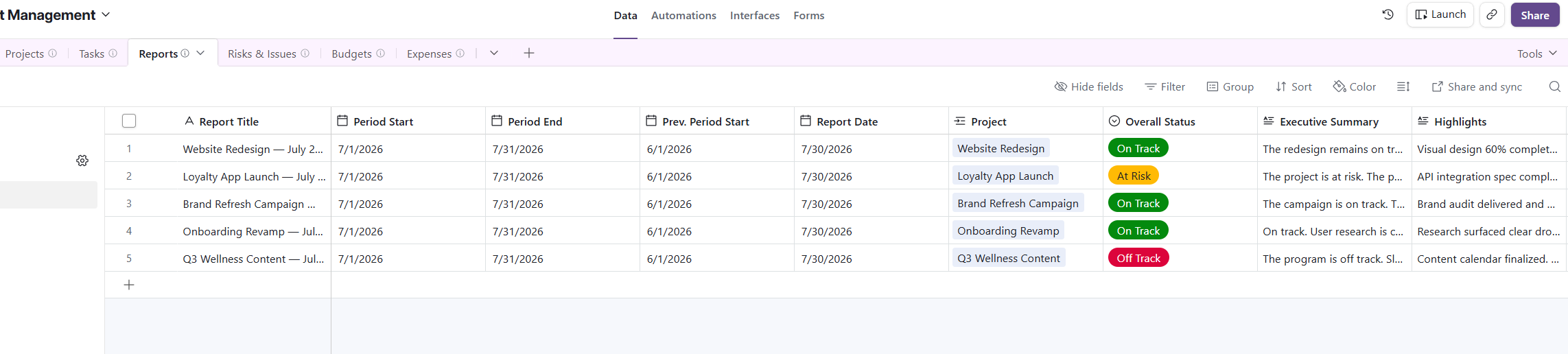Open the Group options
Viewport: 1568px width, 354px height.
click(1230, 86)
